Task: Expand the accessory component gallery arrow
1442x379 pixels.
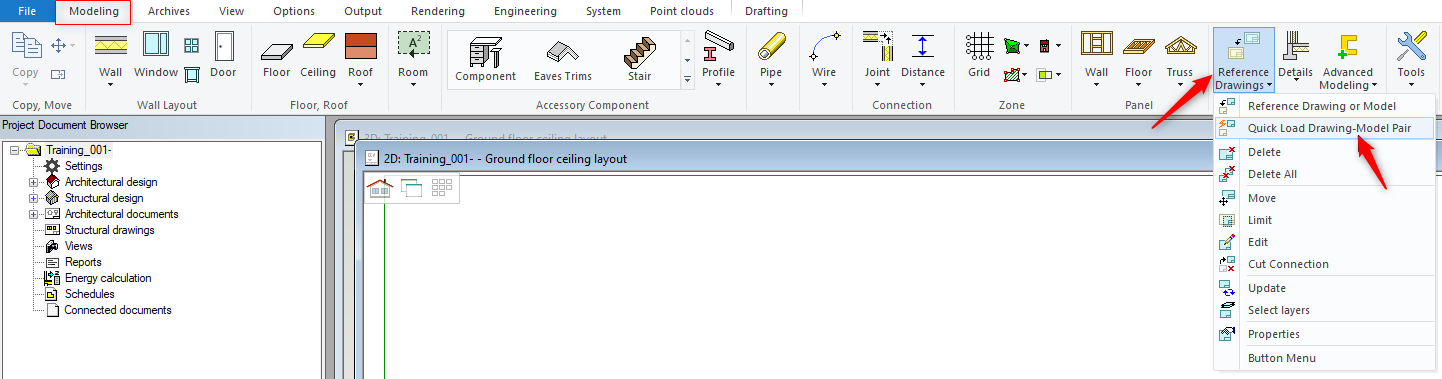Action: click(687, 78)
